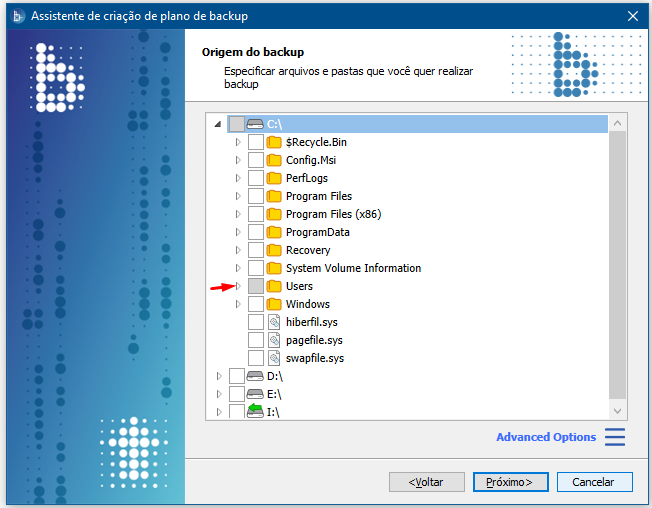Click the hiberfil.sys file icon
The width and height of the screenshot is (652, 508).
point(274,322)
